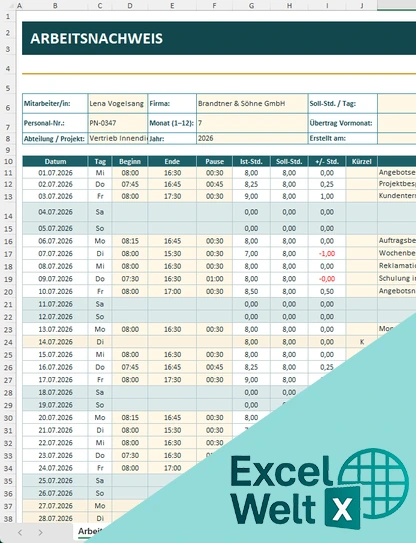Select the Kürzel K cell on 14.07.2026
Image resolution: width=416 pixels, height=543 pixels.
[x=362, y=342]
